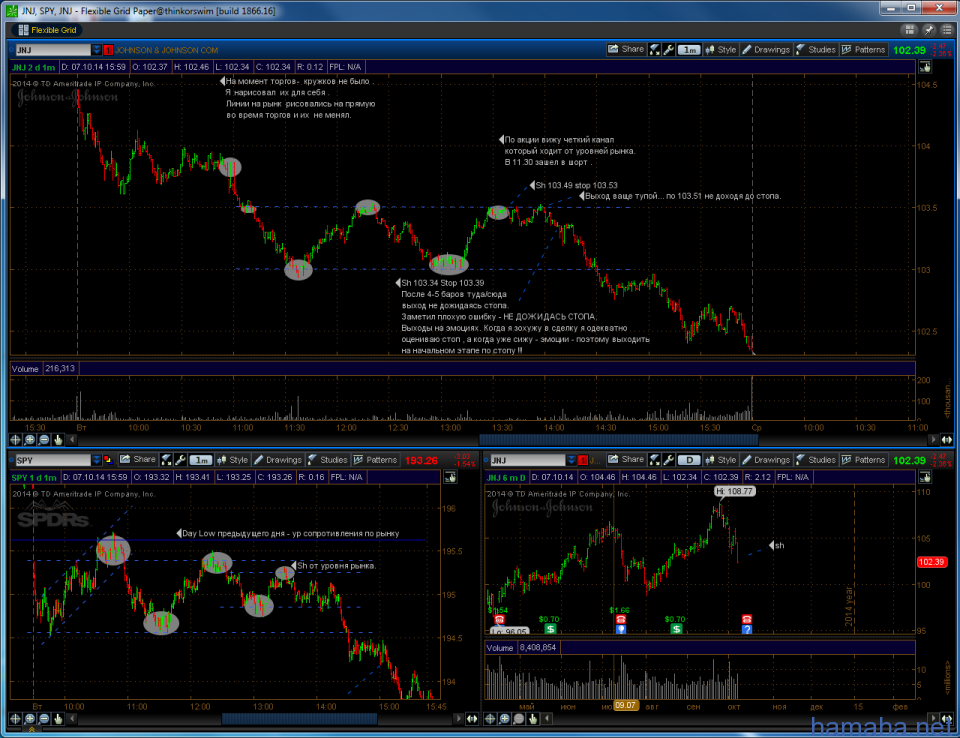Toggle expansion arrows at top chart bottom right
The width and height of the screenshot is (960, 738).
click(947, 440)
